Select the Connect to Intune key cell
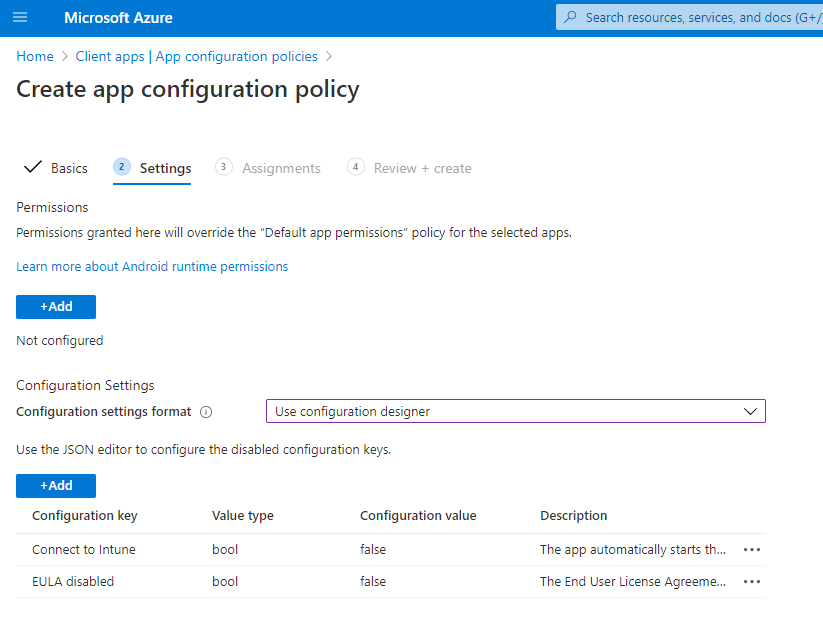Viewport: 823px width, 619px height. click(83, 550)
